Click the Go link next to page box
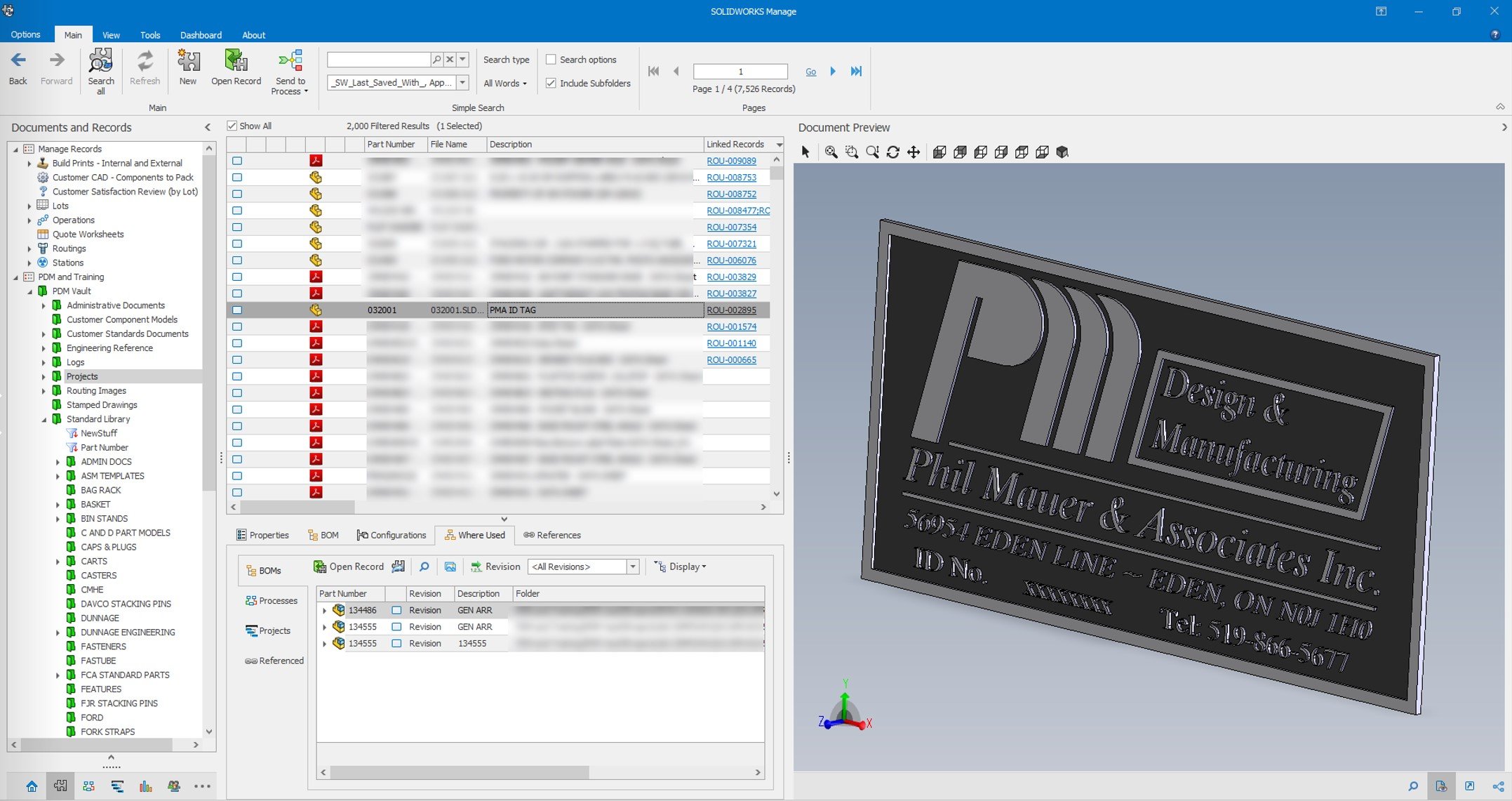This screenshot has height=801, width=1512. [810, 72]
